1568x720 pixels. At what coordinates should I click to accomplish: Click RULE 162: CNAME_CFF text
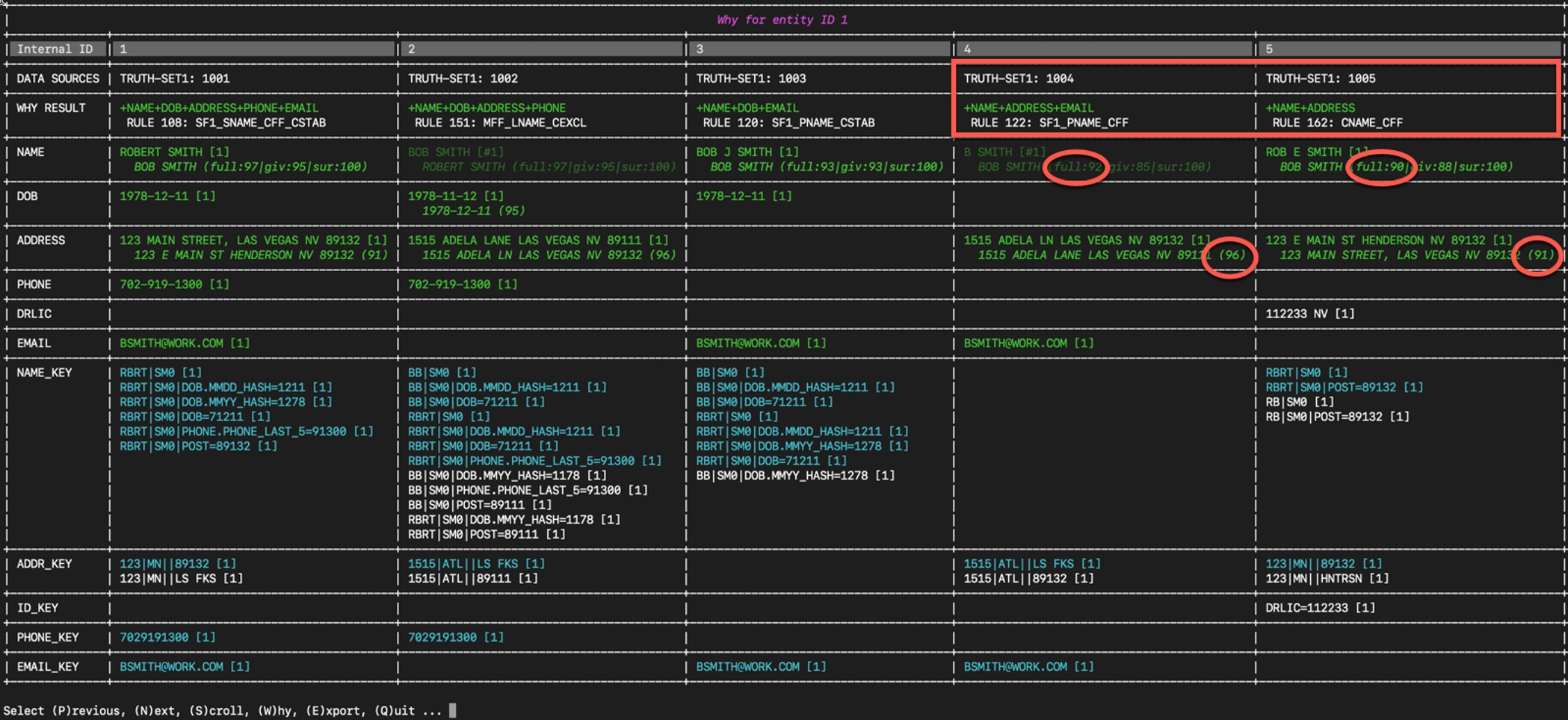tap(1337, 122)
